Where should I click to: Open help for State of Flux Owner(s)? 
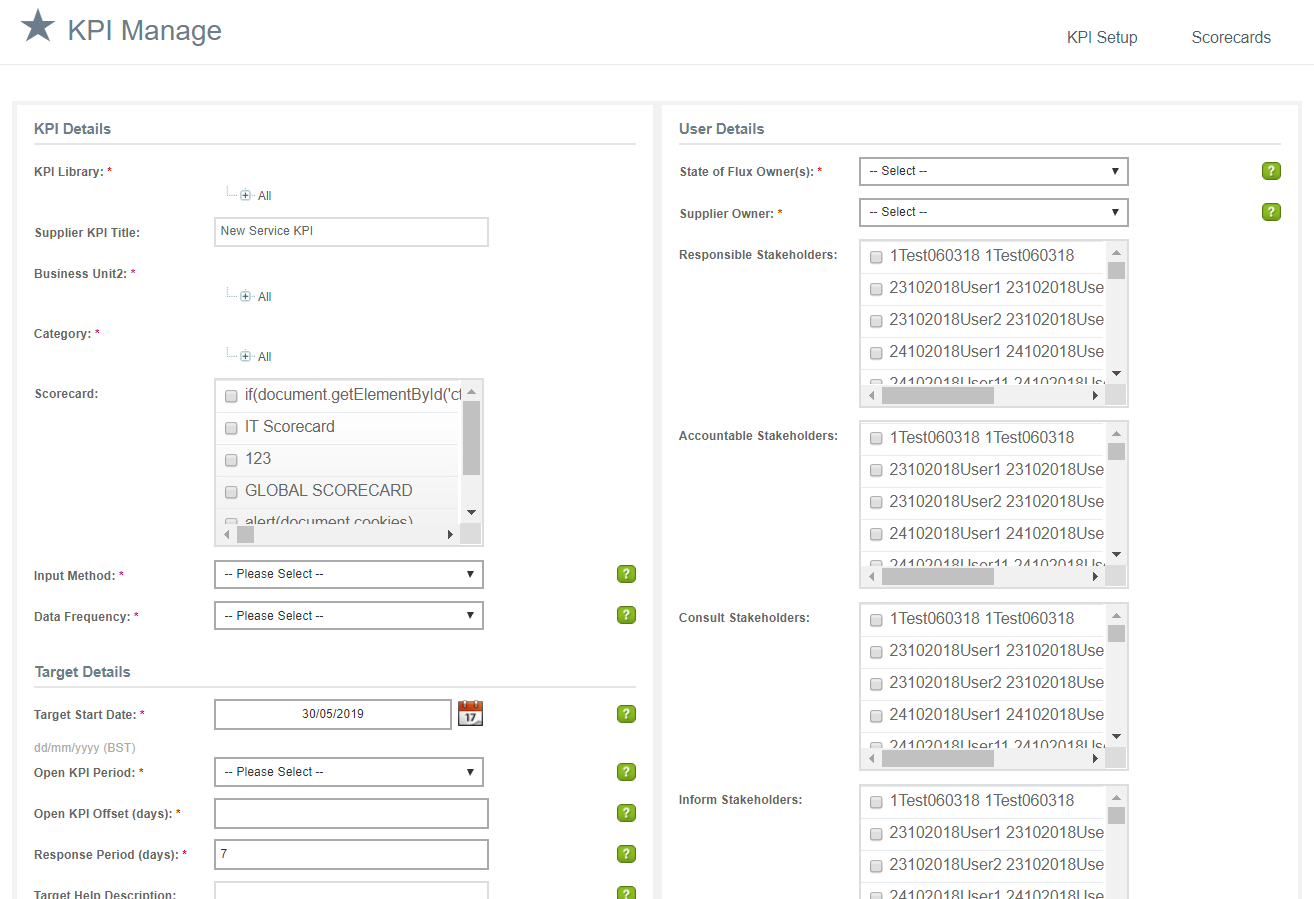(x=1271, y=171)
